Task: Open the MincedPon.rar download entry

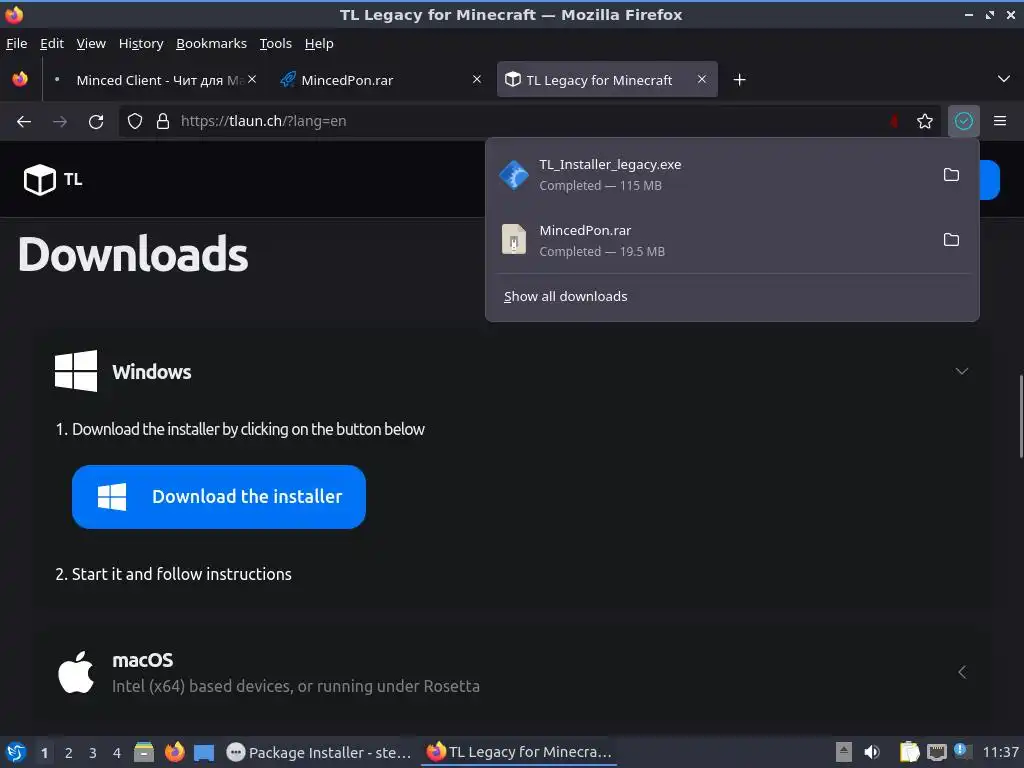Action: pos(712,240)
